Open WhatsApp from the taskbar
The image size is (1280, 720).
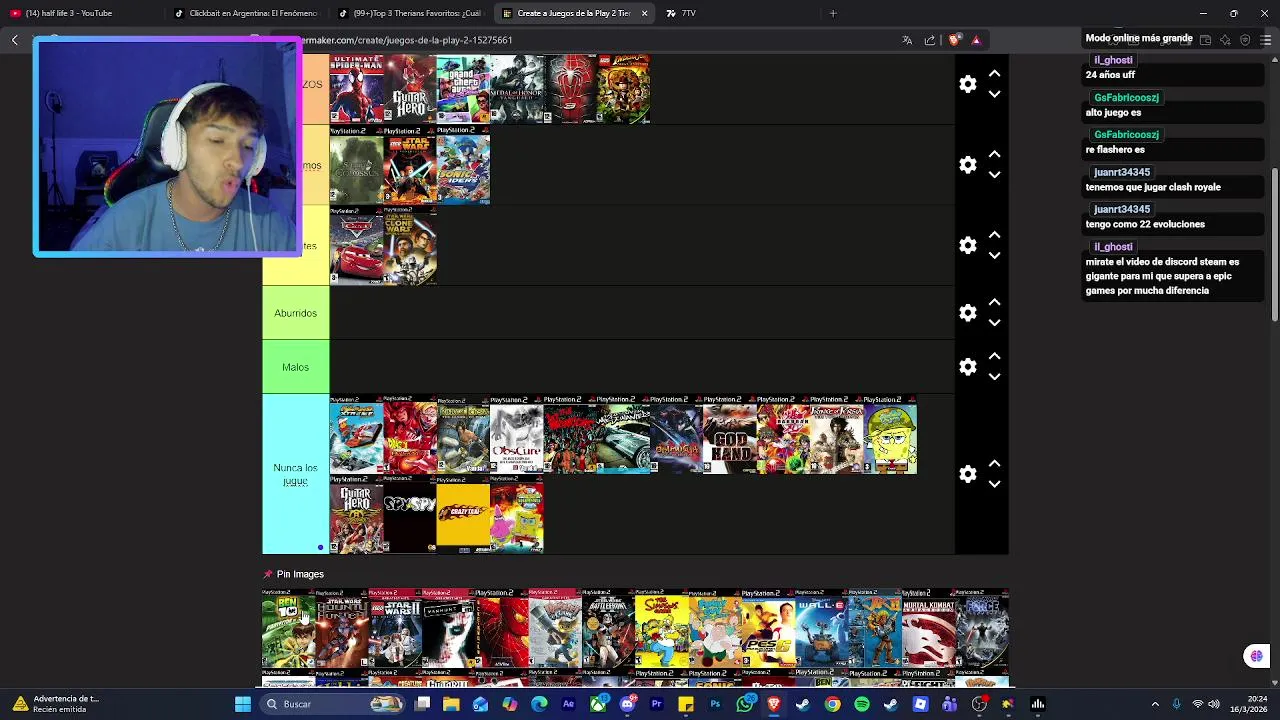pyautogui.click(x=744, y=704)
